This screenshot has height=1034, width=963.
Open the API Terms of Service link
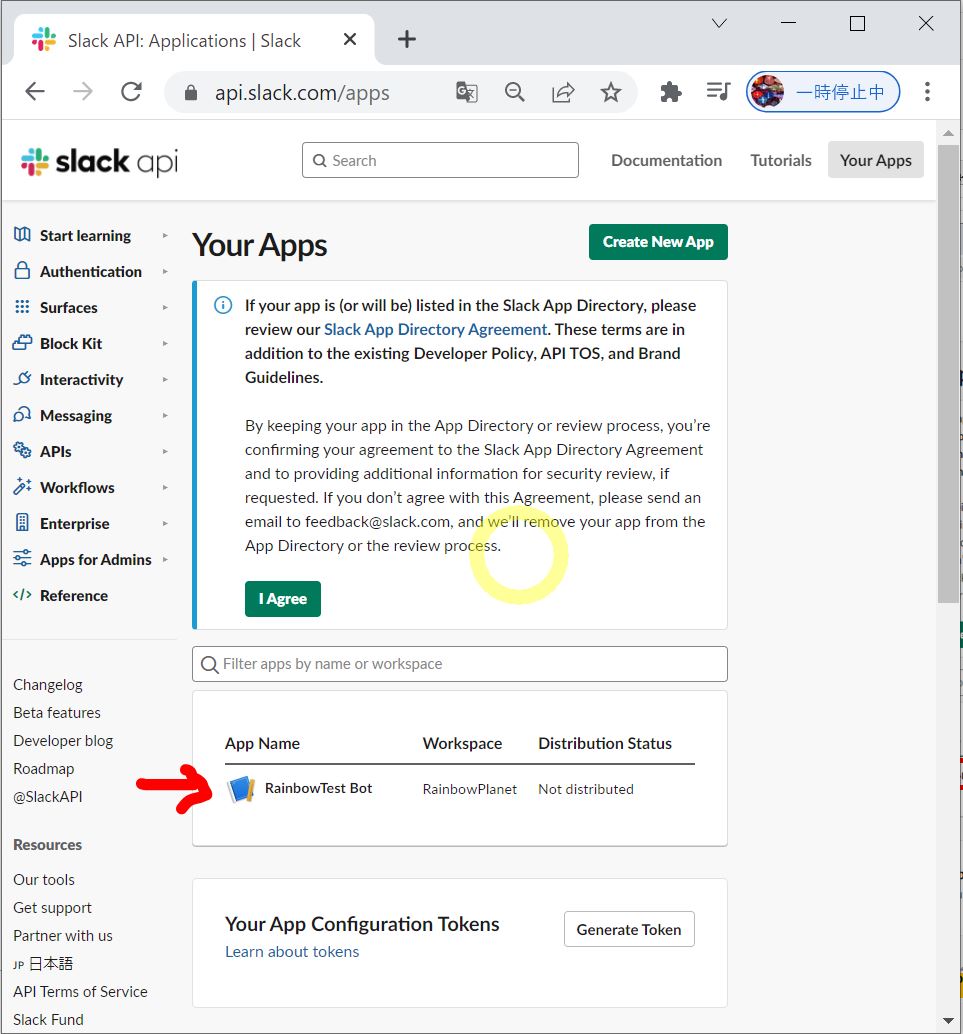[x=80, y=991]
